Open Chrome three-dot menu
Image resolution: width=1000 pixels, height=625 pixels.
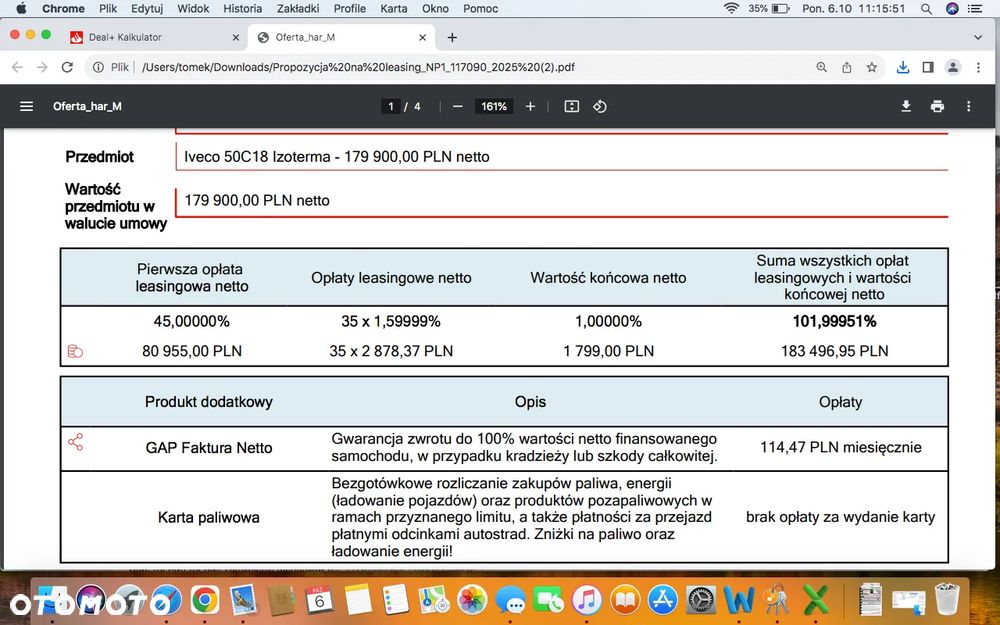[978, 67]
